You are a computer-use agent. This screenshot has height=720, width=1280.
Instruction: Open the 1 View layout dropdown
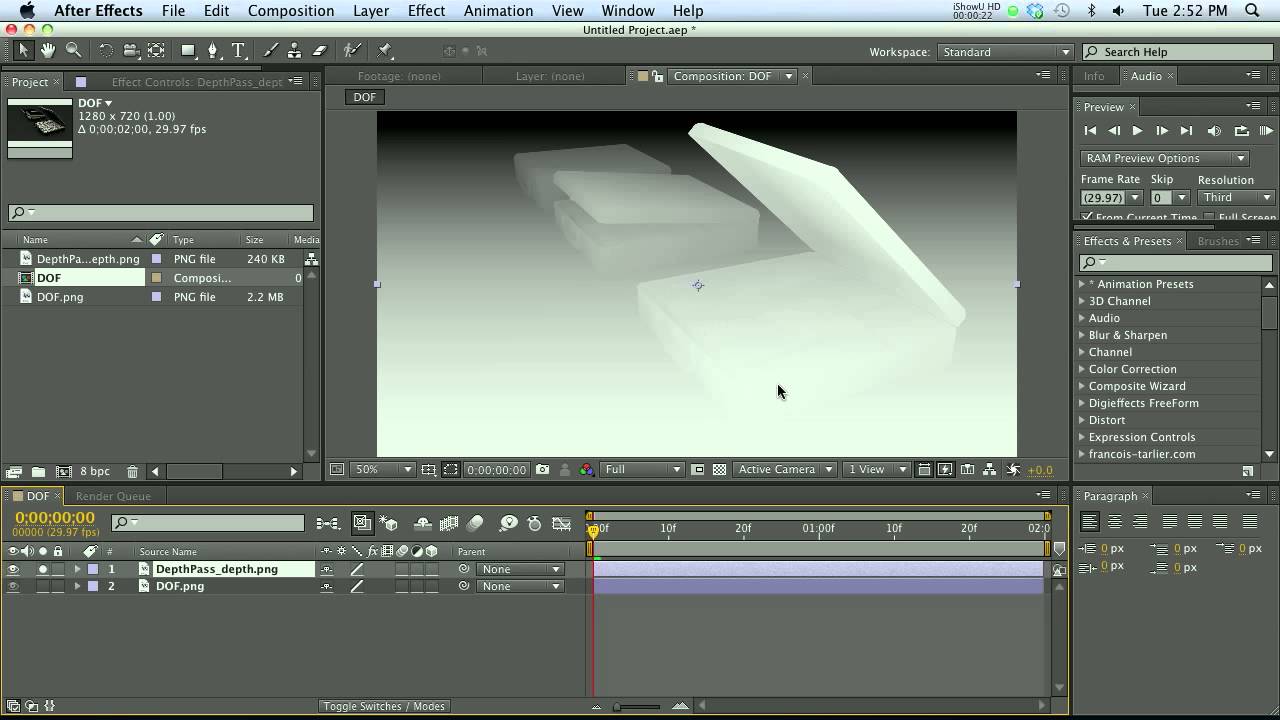[x=876, y=470]
